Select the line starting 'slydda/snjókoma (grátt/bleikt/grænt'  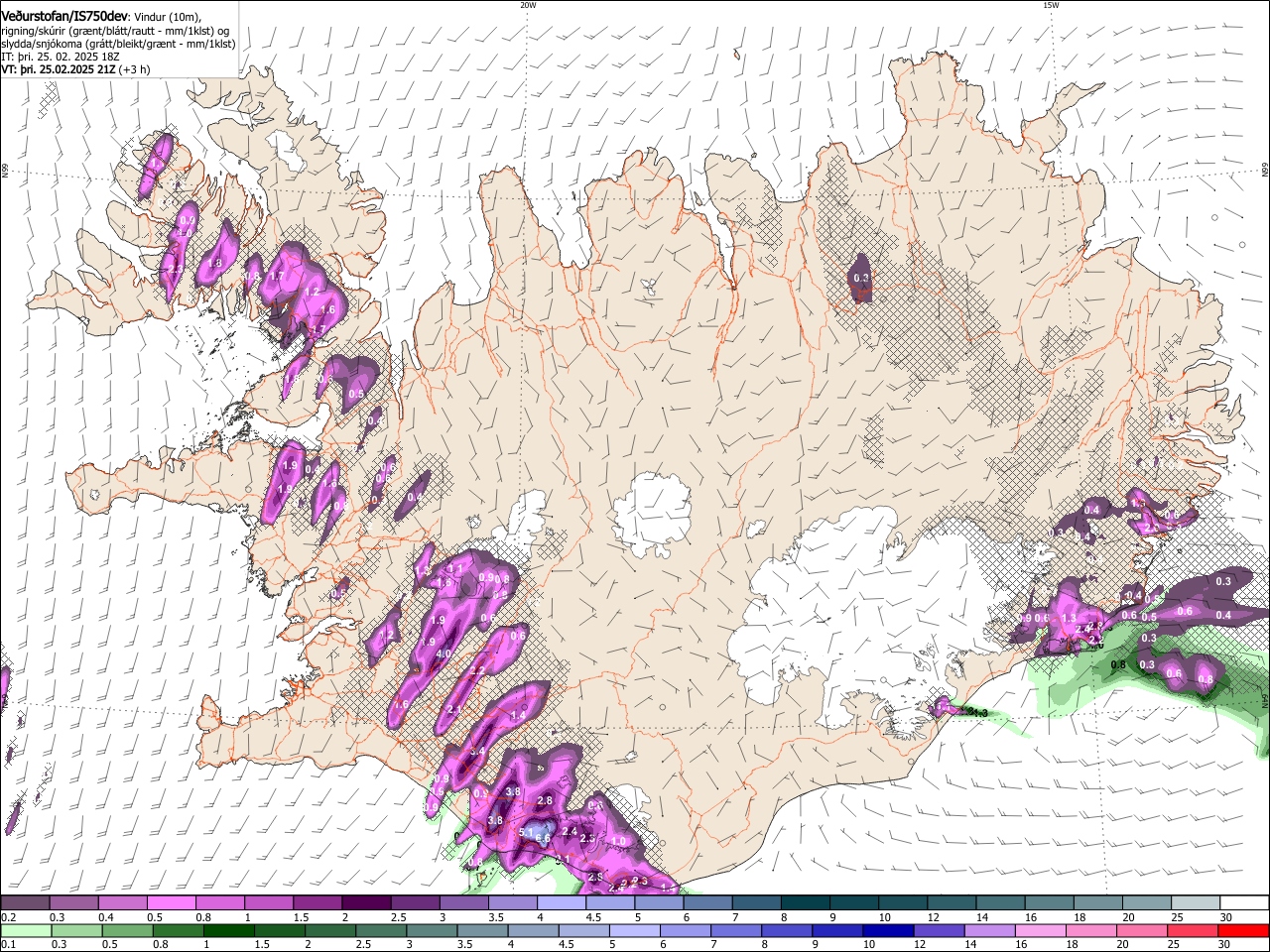click(118, 44)
